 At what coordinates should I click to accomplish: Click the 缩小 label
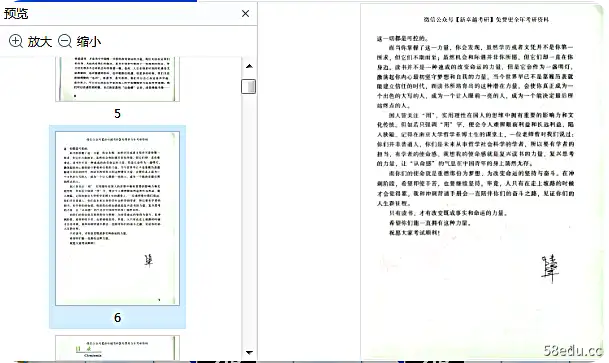[x=89, y=41]
